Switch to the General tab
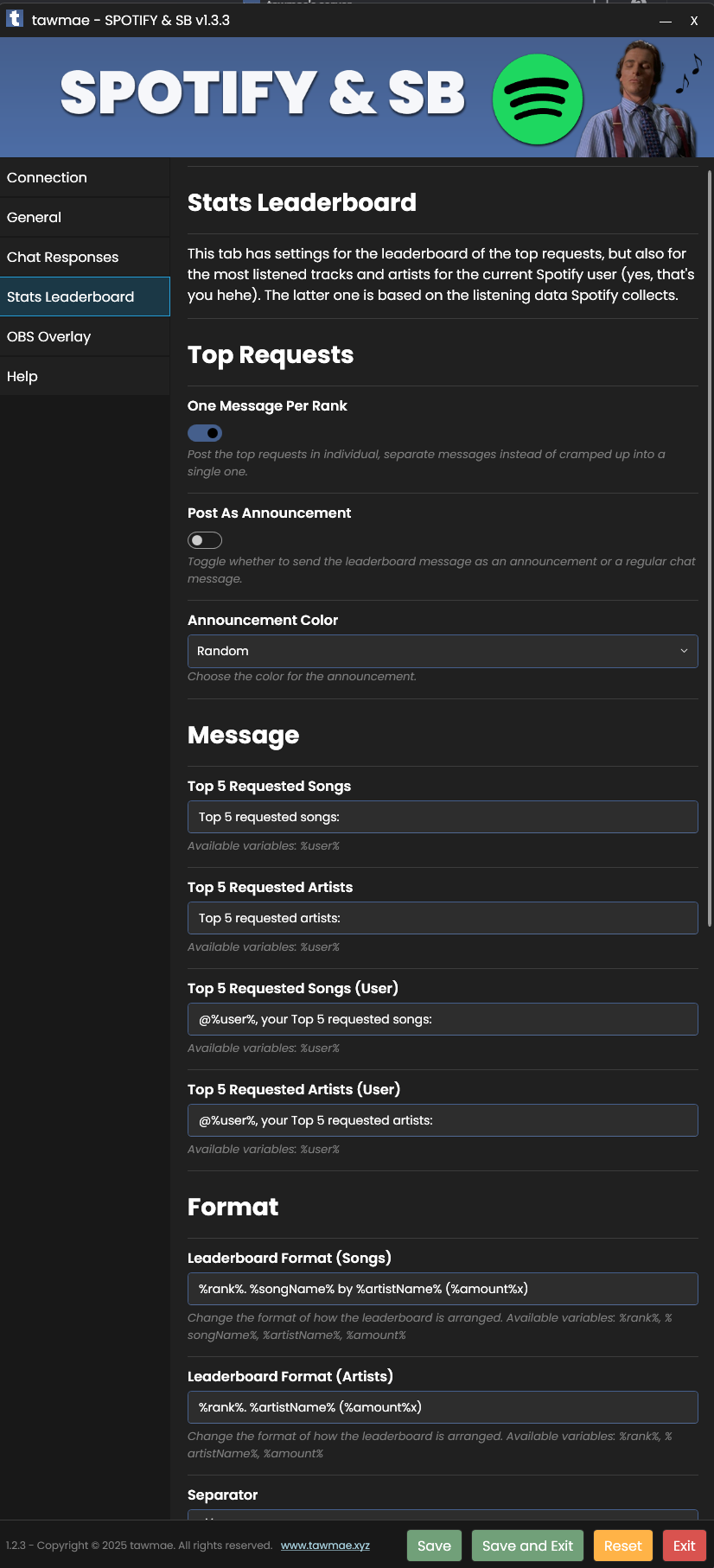714x1568 pixels. [85, 217]
